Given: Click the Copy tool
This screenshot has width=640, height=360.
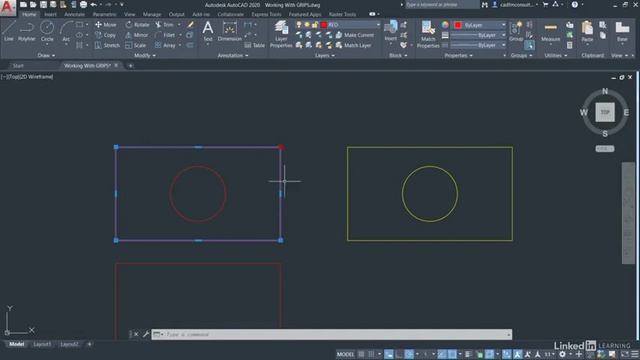Looking at the screenshot, I should (105, 35).
